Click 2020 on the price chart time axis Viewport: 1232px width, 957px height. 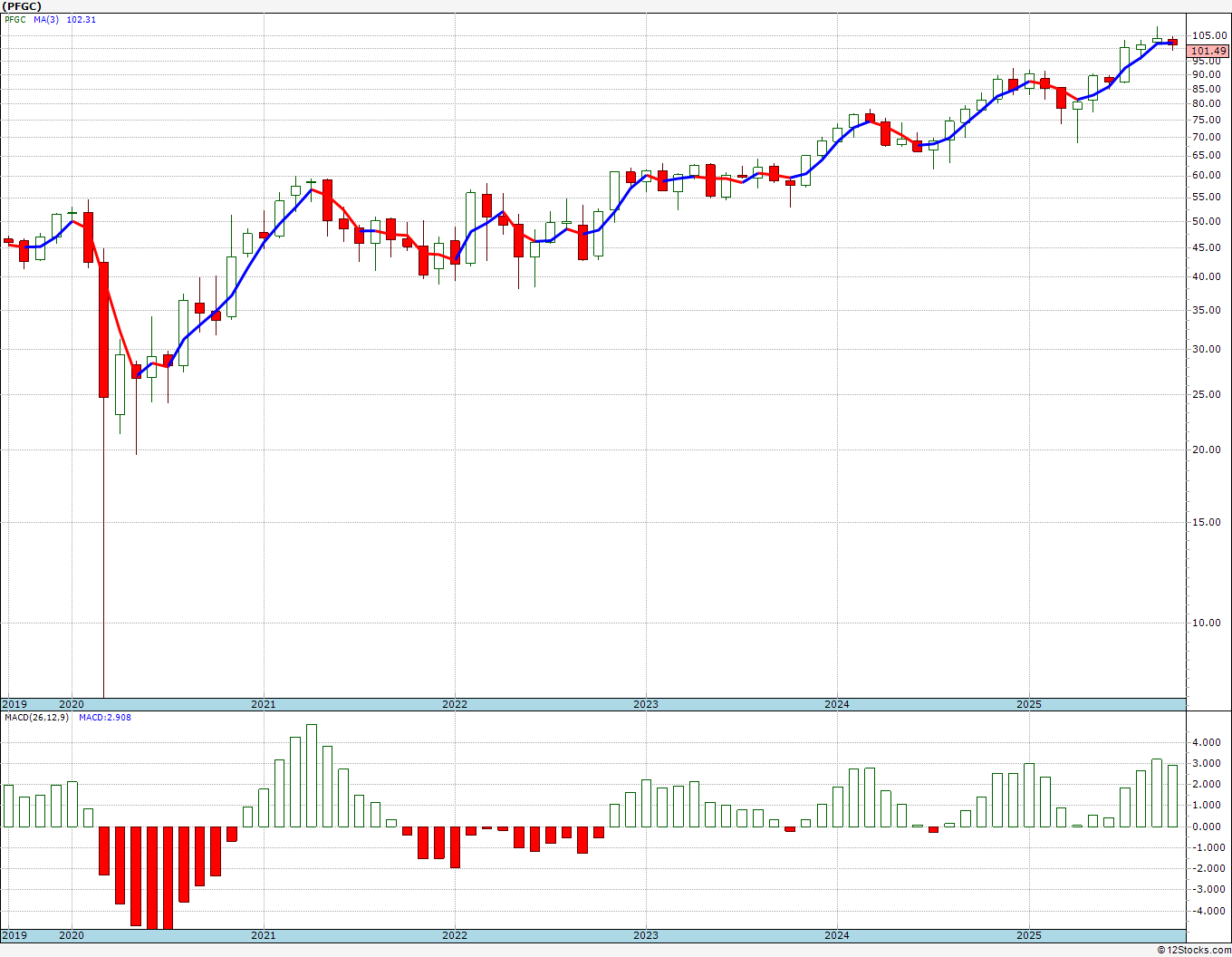pyautogui.click(x=71, y=704)
